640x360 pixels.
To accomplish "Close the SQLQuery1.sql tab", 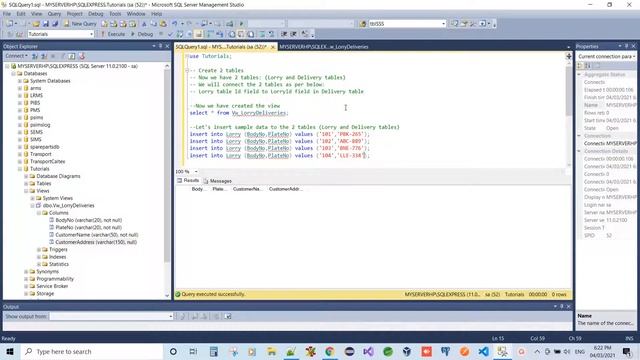I will point(273,47).
